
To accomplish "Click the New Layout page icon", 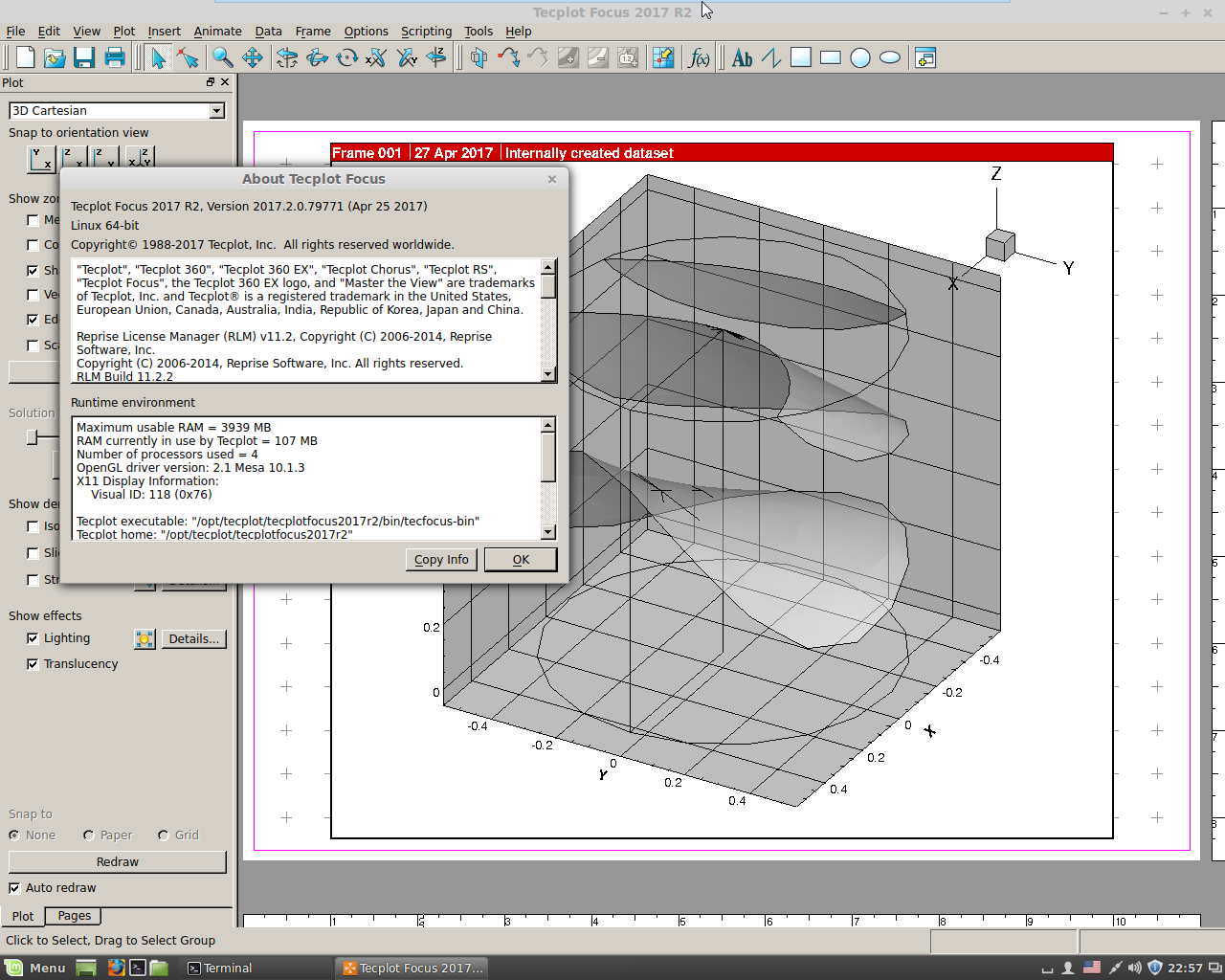I will tap(25, 57).
